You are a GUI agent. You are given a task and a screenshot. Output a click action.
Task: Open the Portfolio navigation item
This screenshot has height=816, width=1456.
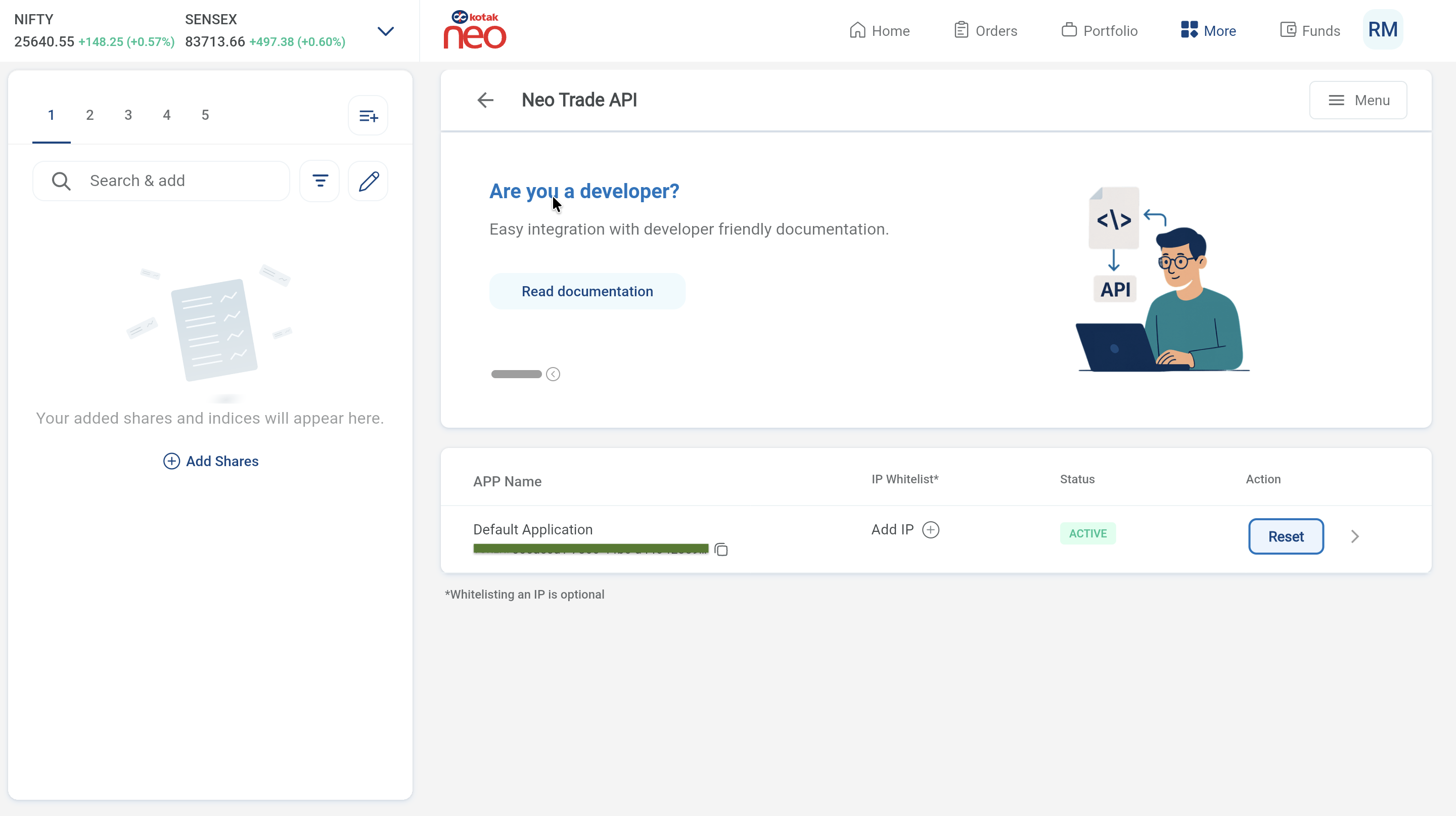tap(1100, 30)
